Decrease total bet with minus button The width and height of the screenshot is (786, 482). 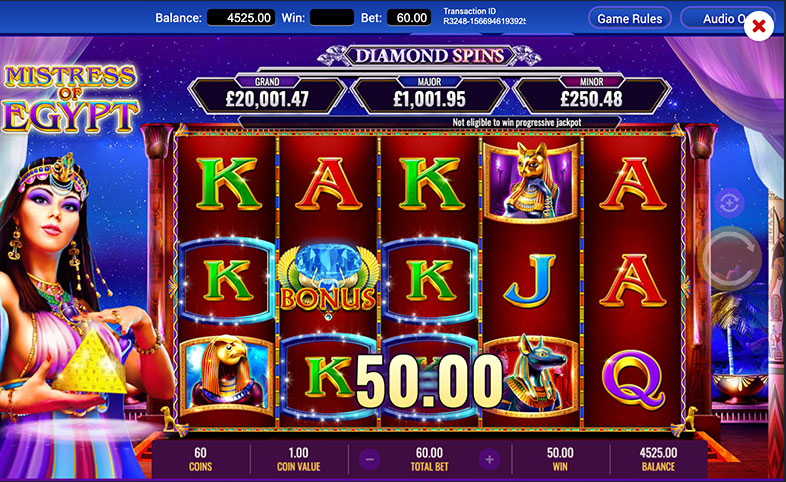pyautogui.click(x=369, y=459)
